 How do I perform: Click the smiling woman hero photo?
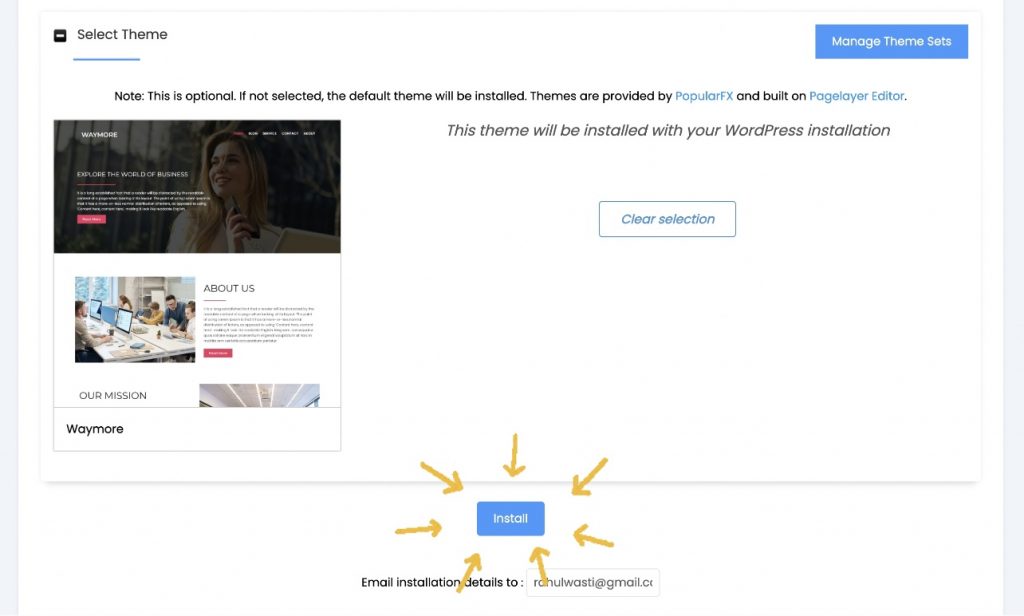242,189
